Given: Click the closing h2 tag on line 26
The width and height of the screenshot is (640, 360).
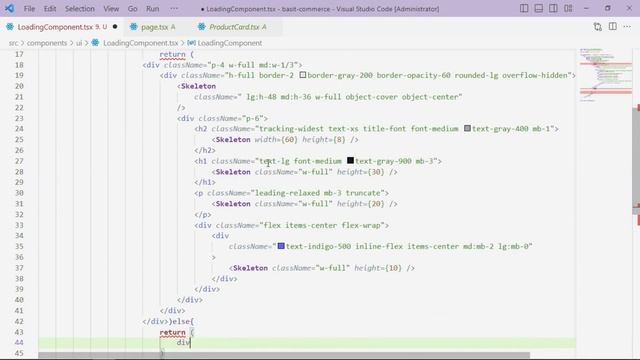Looking at the screenshot, I should click(205, 150).
